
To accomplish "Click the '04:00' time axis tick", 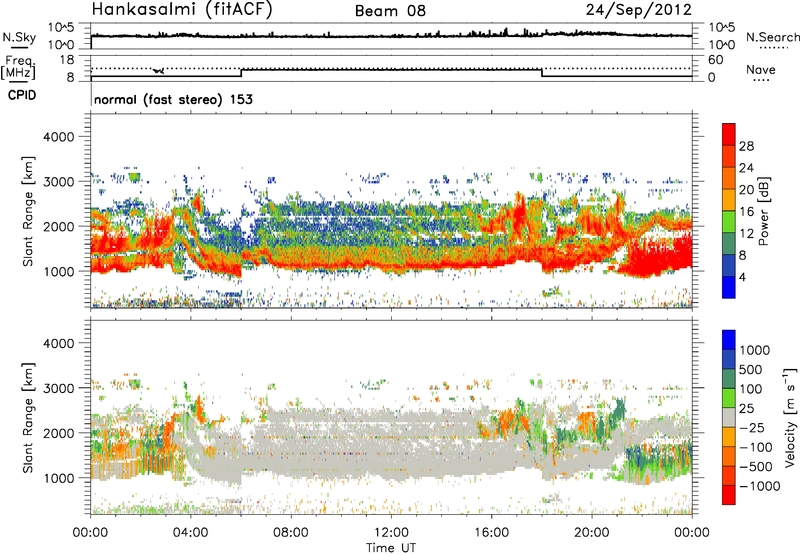I will tap(191, 533).
